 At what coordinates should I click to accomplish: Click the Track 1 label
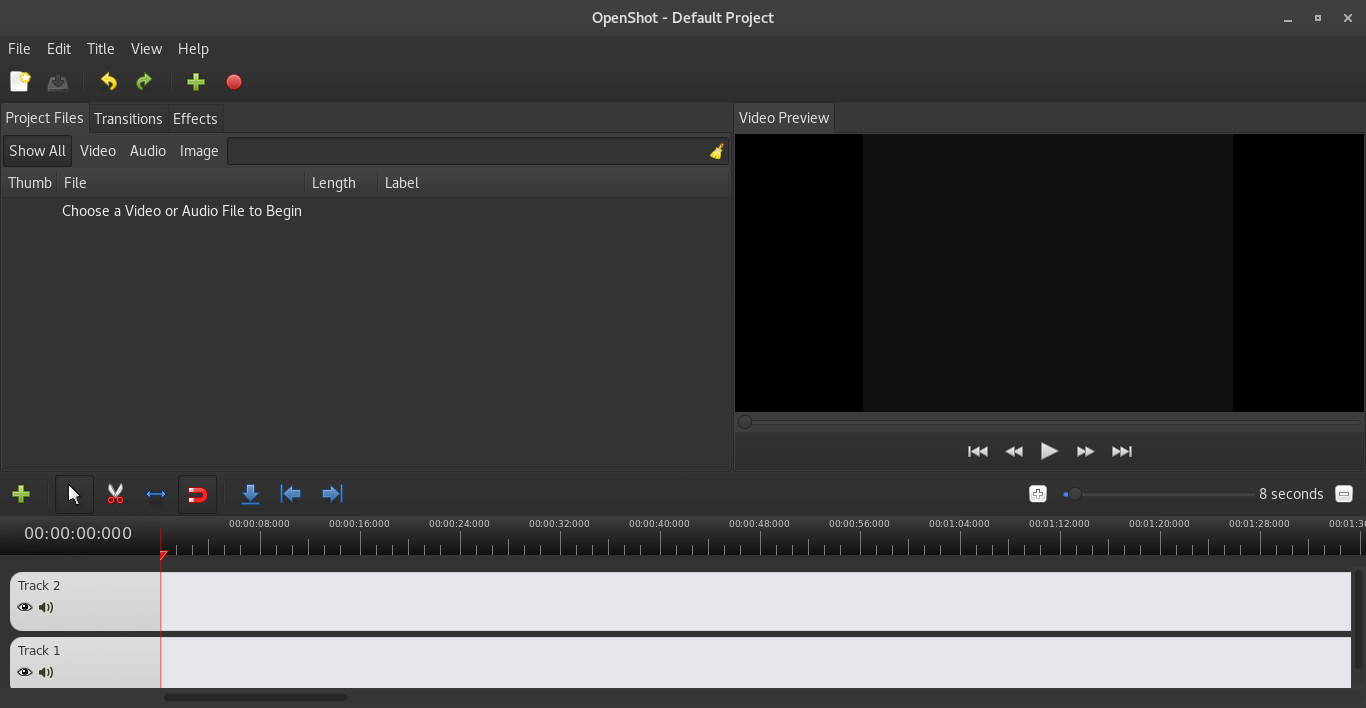[x=39, y=651]
